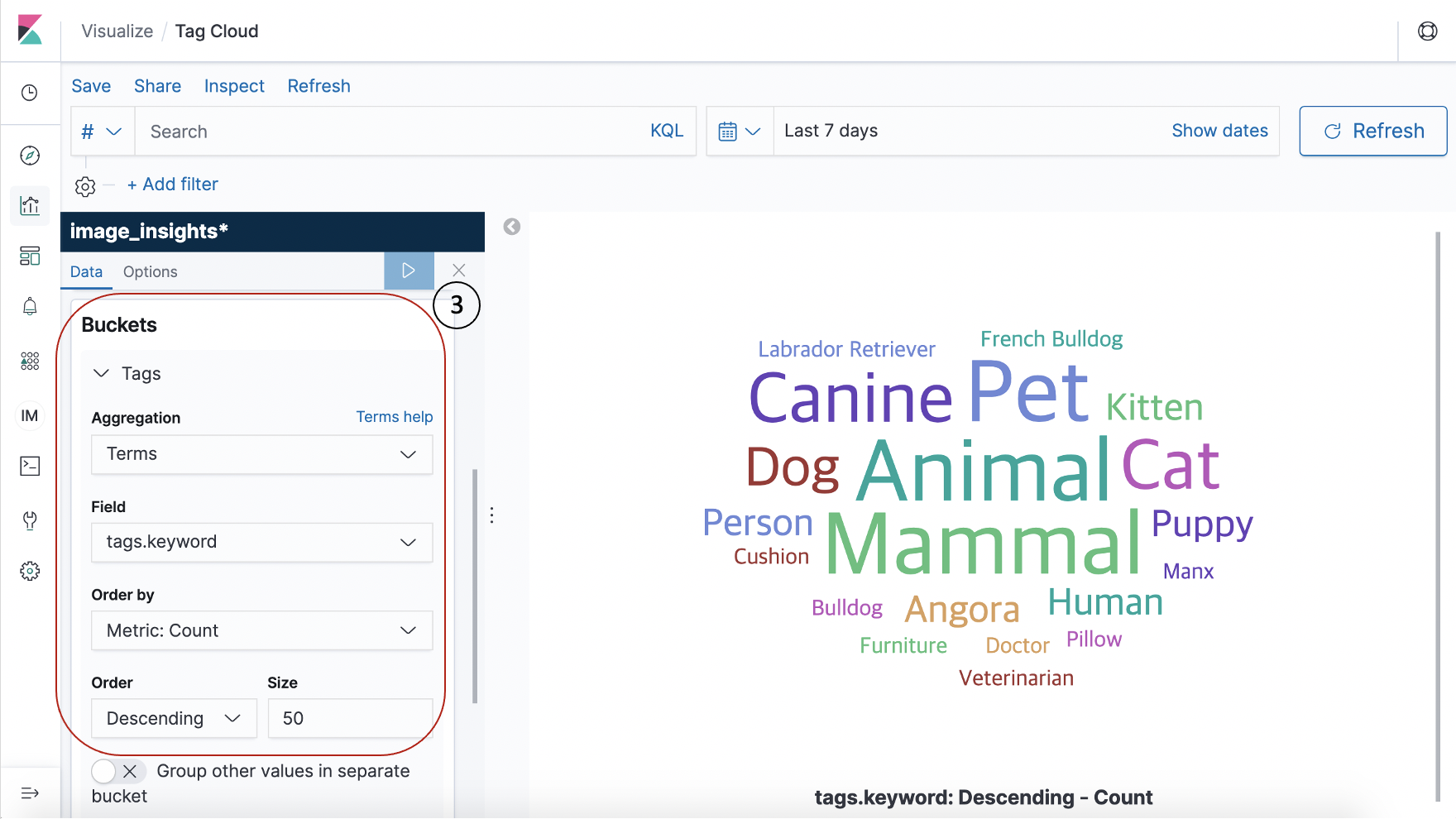Click the panel resize dots handle

[x=492, y=515]
